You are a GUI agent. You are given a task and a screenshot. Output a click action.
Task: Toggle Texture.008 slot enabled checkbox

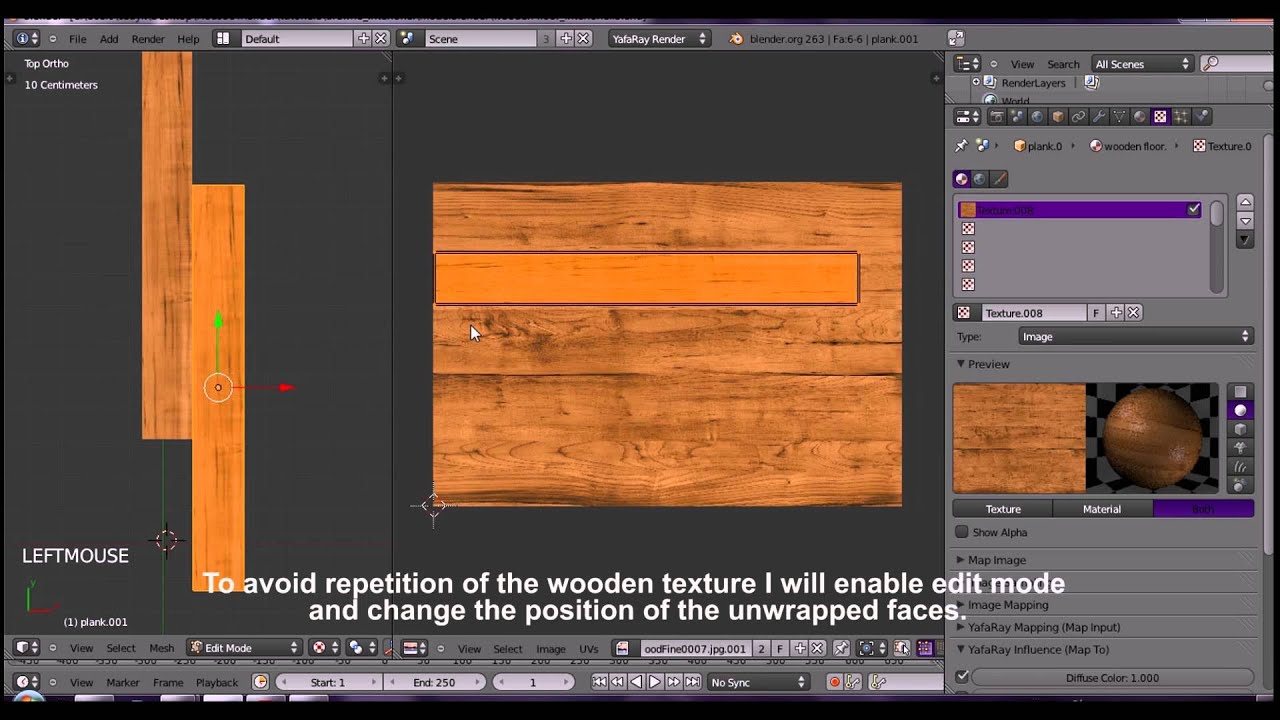coord(1194,210)
